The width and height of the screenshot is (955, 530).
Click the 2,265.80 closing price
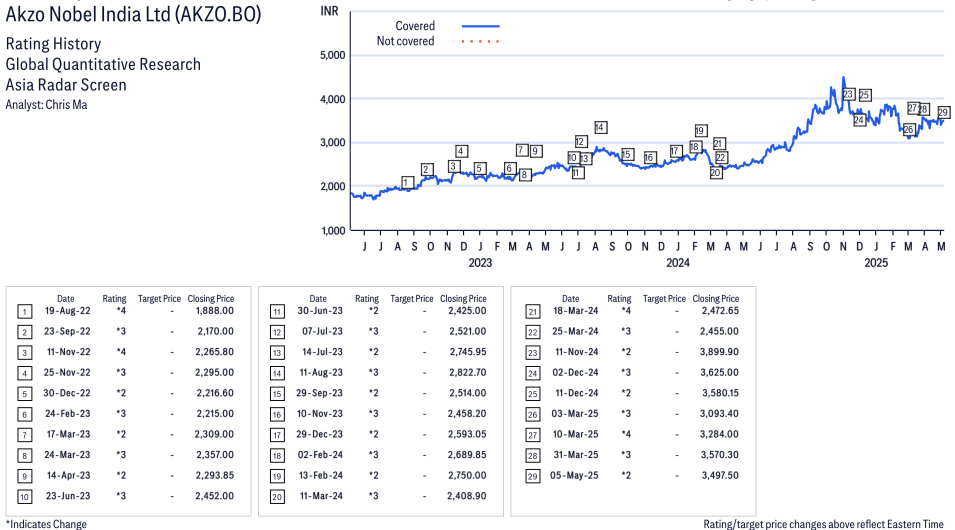(x=214, y=352)
